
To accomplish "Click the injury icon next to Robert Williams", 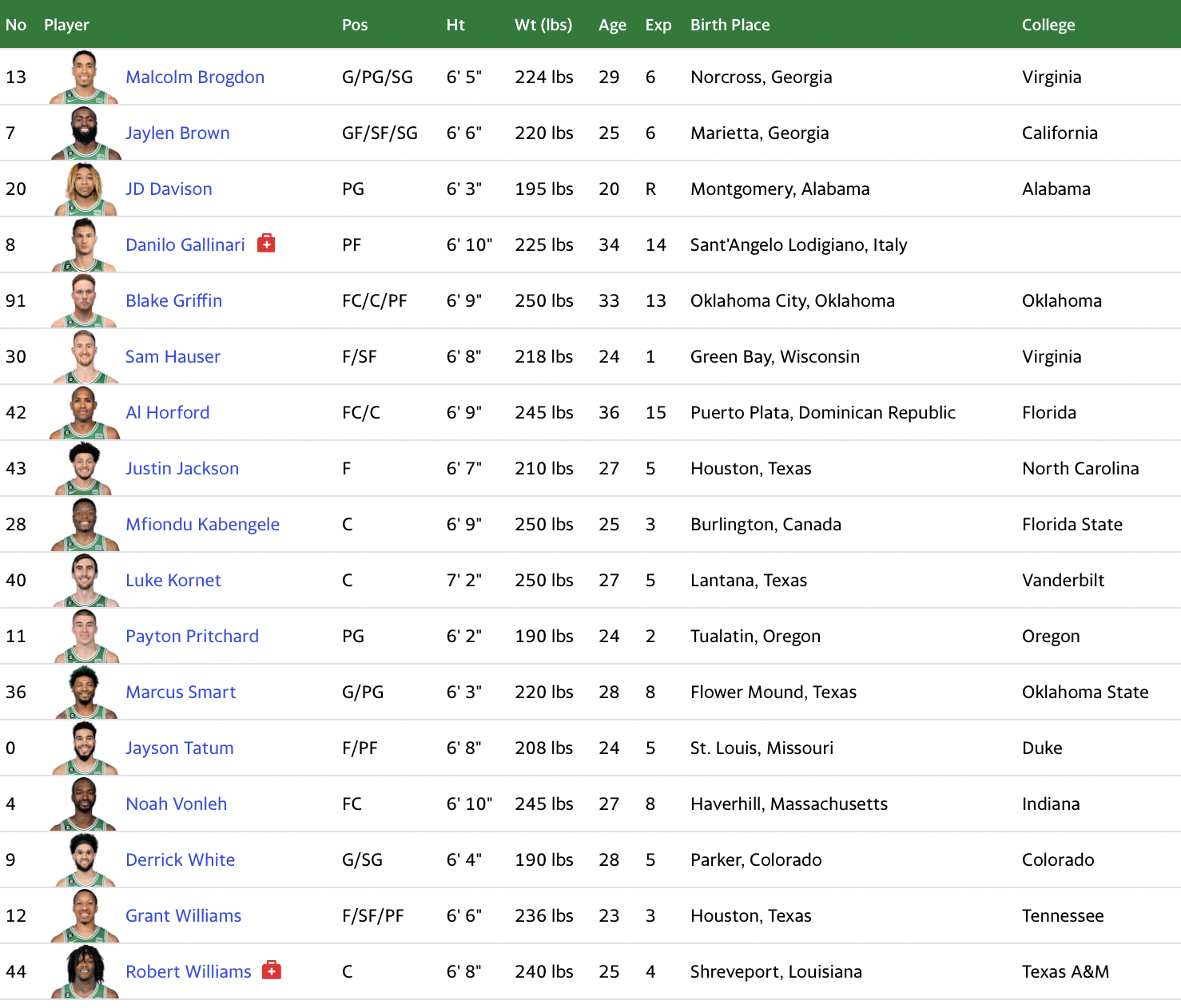I will pyautogui.click(x=272, y=970).
